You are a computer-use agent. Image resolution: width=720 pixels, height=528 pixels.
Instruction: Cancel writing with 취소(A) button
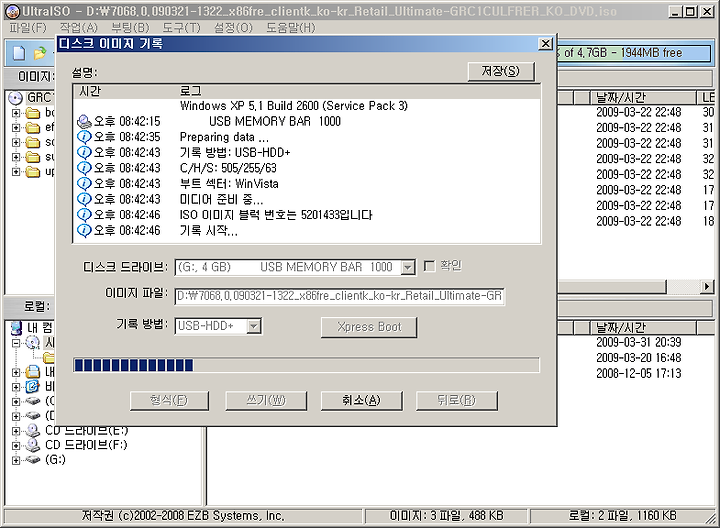pyautogui.click(x=361, y=400)
